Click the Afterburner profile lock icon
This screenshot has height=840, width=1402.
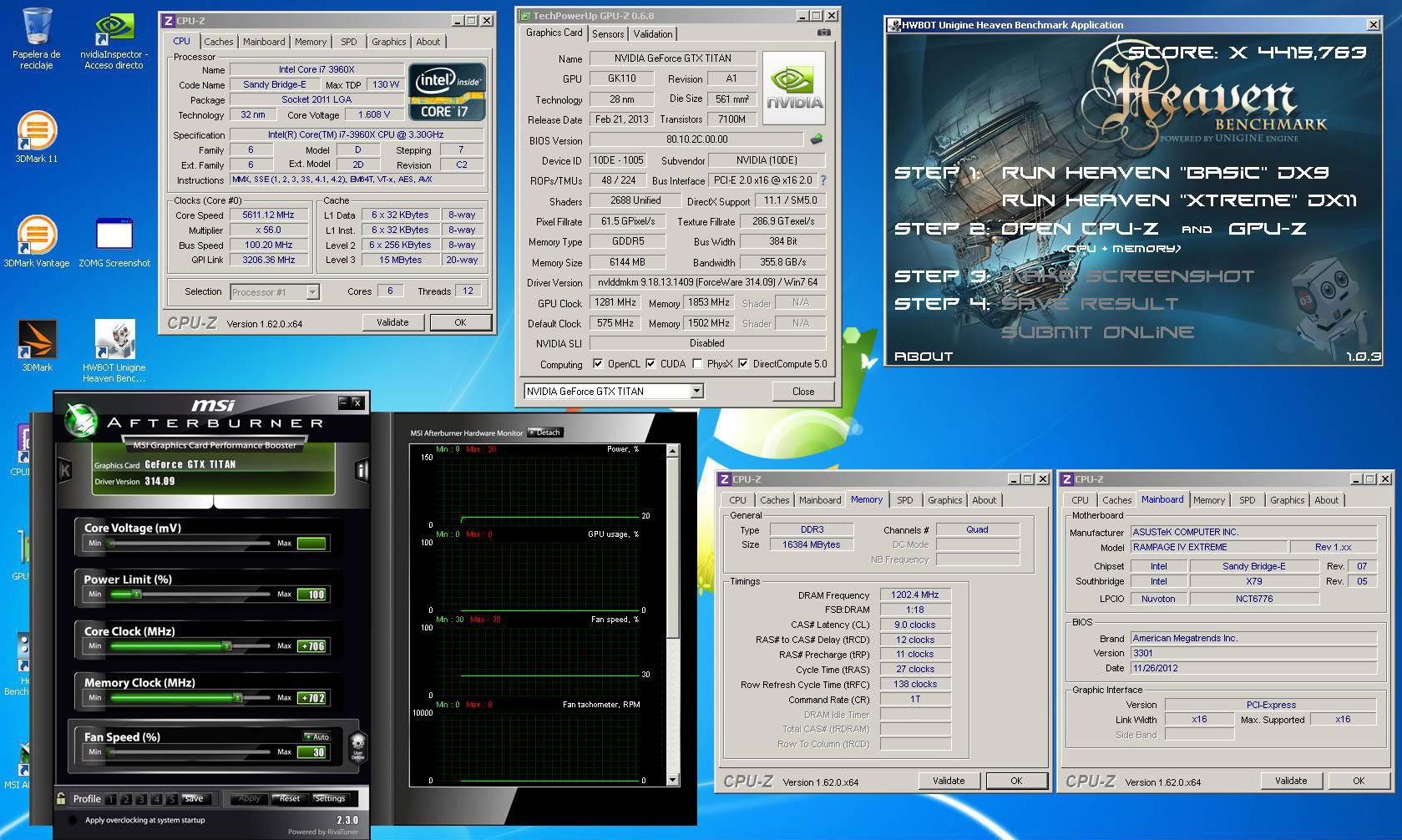click(x=61, y=798)
